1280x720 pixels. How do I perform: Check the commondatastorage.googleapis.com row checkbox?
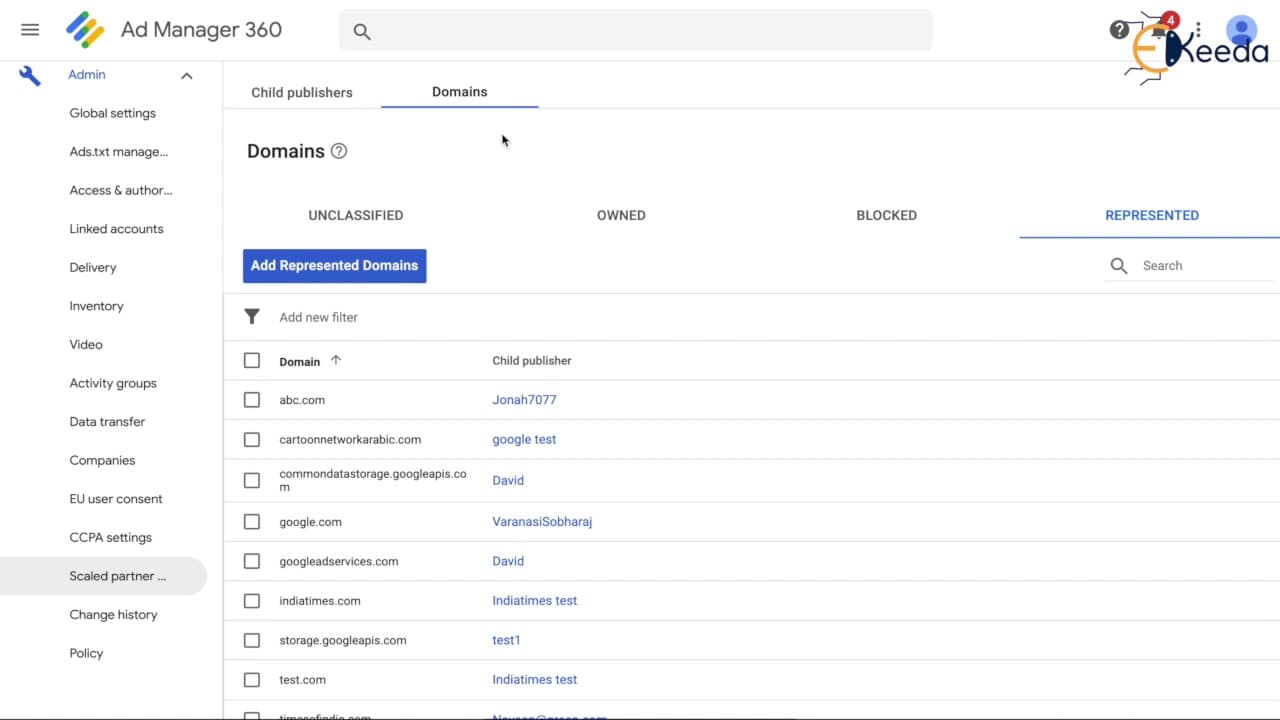[252, 481]
